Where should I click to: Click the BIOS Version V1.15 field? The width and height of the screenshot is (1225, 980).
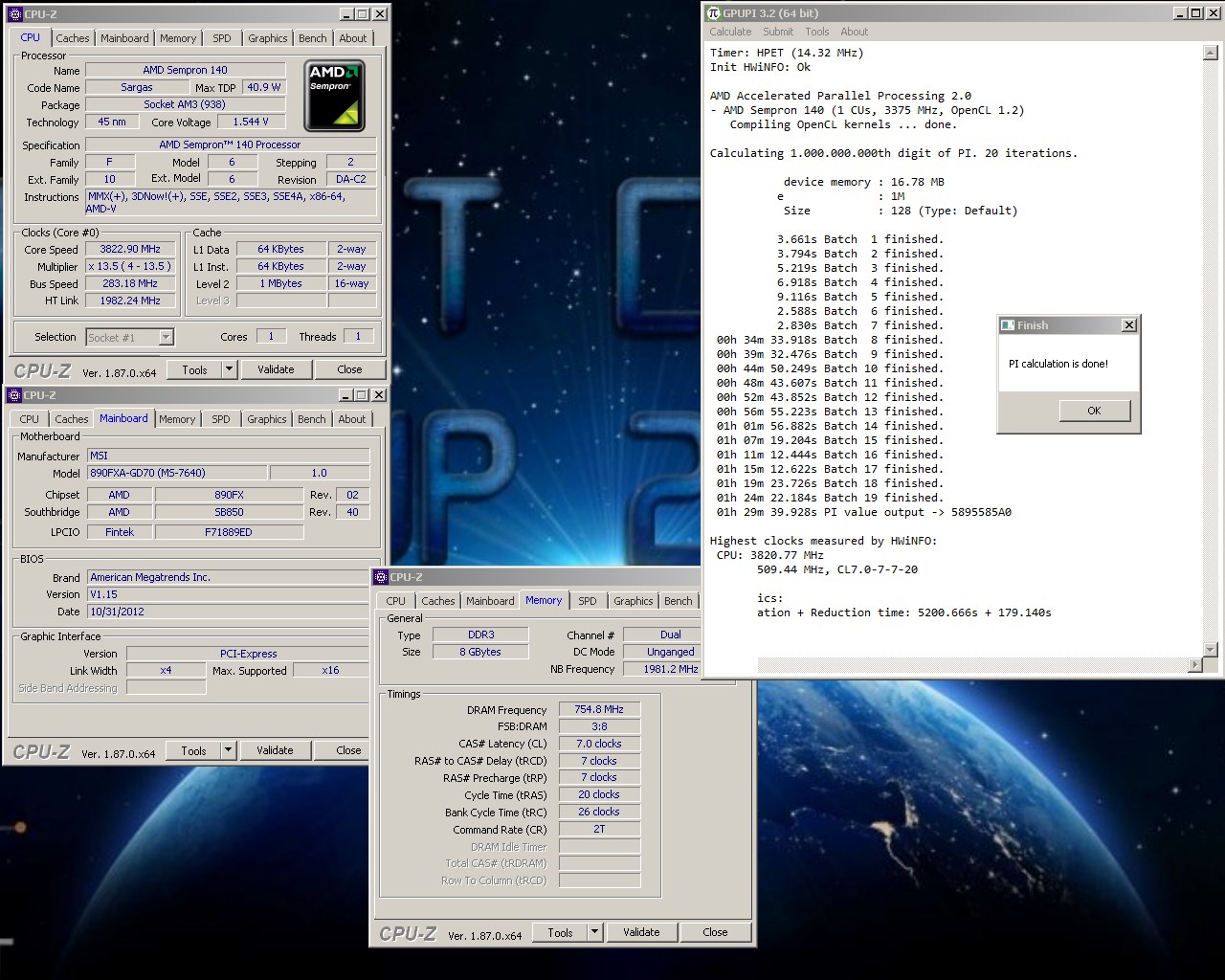click(228, 594)
